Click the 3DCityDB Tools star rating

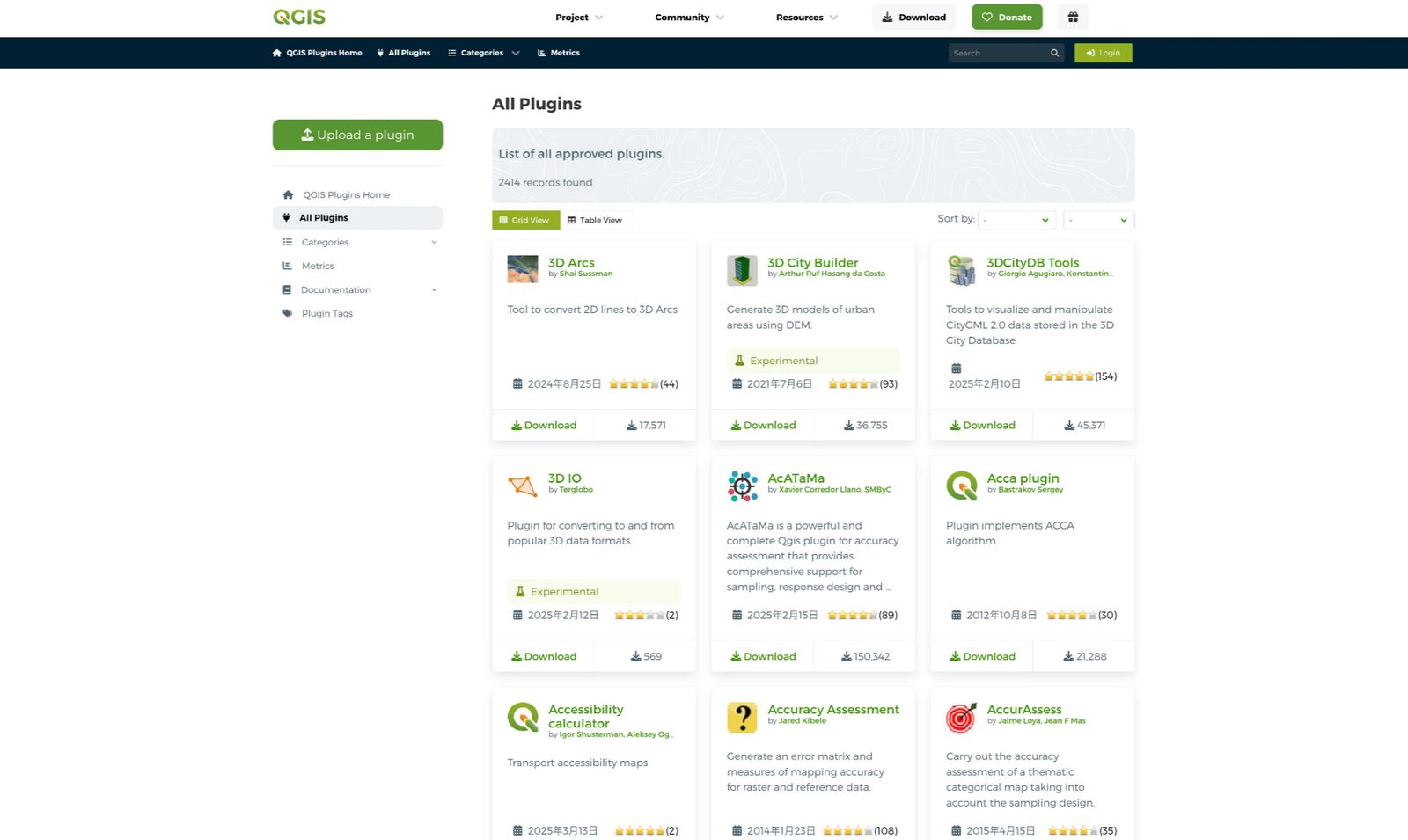pos(1068,376)
